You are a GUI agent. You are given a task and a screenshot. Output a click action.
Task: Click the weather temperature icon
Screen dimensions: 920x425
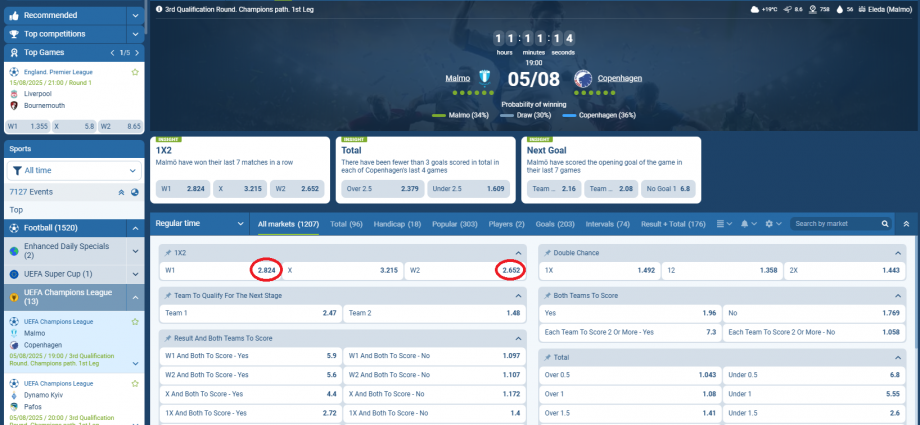point(756,9)
